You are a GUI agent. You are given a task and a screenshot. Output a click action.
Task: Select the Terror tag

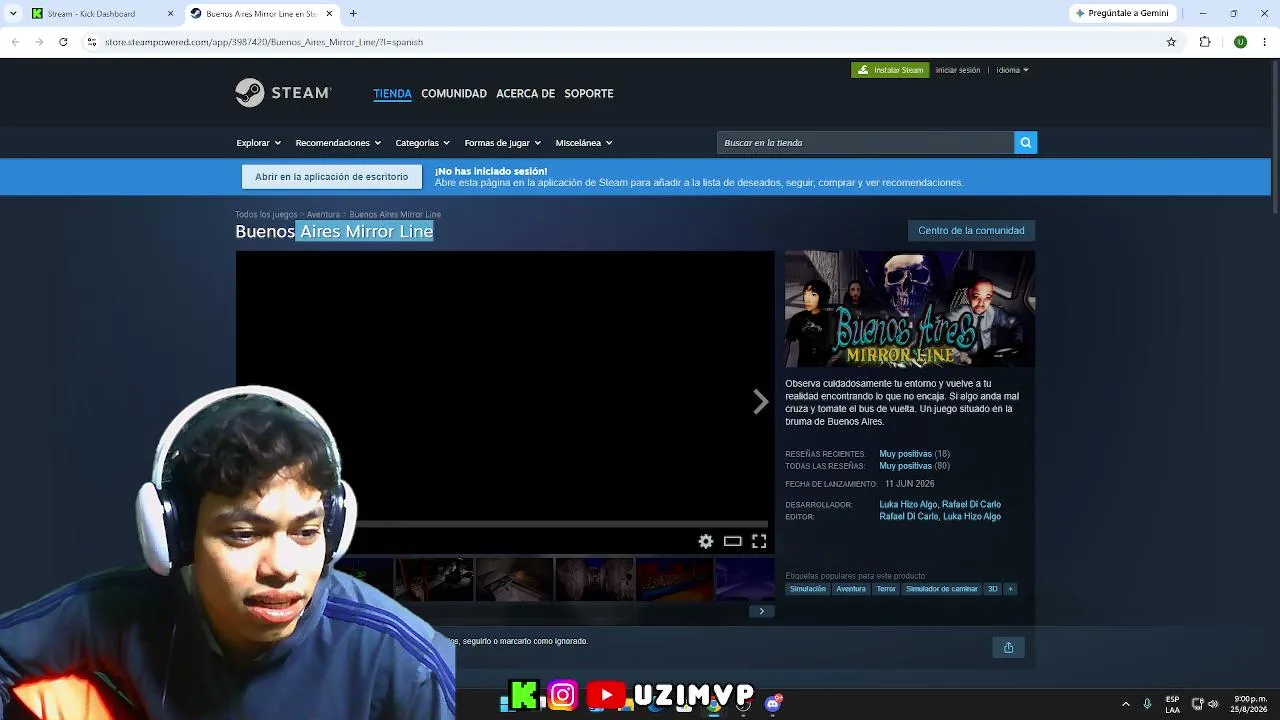click(x=886, y=589)
